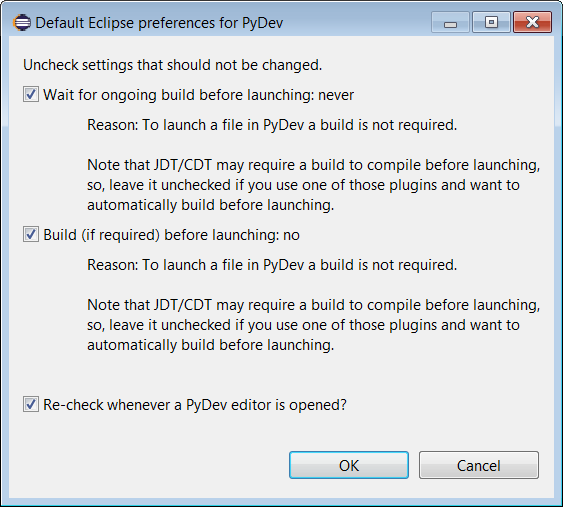Uncheck the Build (if required) before launching checkbox
Screen dimensions: 563x507
[31, 234]
